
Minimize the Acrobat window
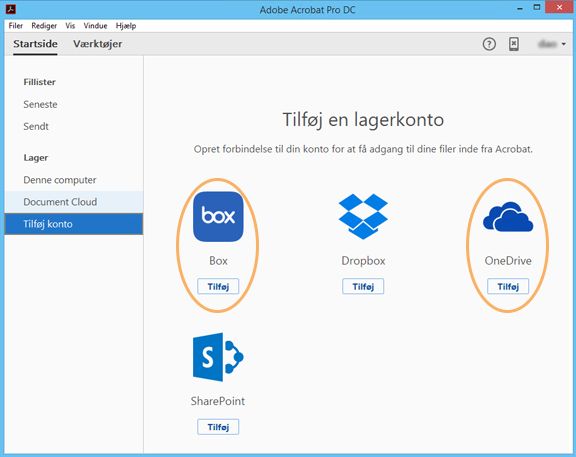520,8
